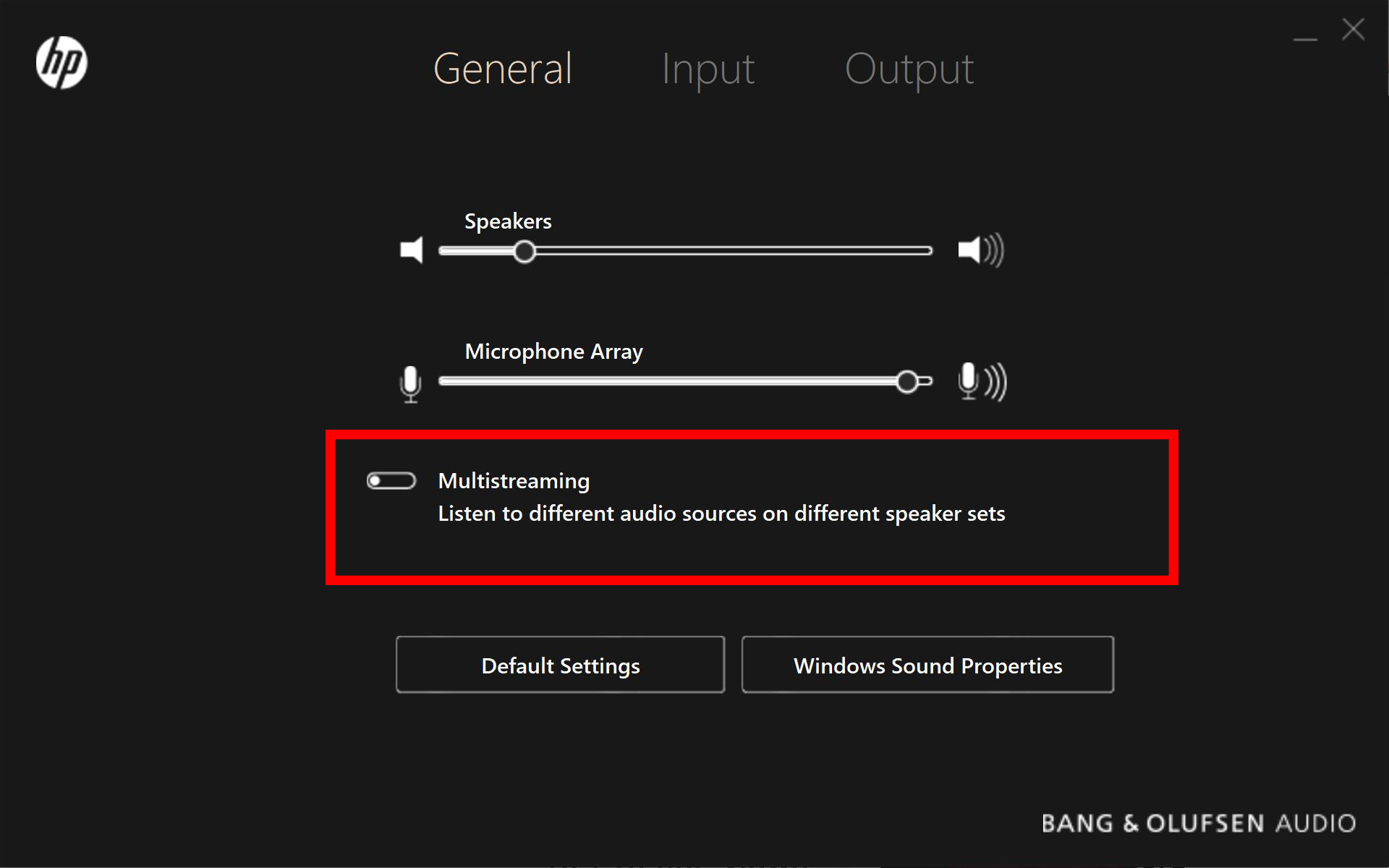This screenshot has height=868, width=1389.
Task: Click the speaker maximum volume icon
Action: point(980,250)
